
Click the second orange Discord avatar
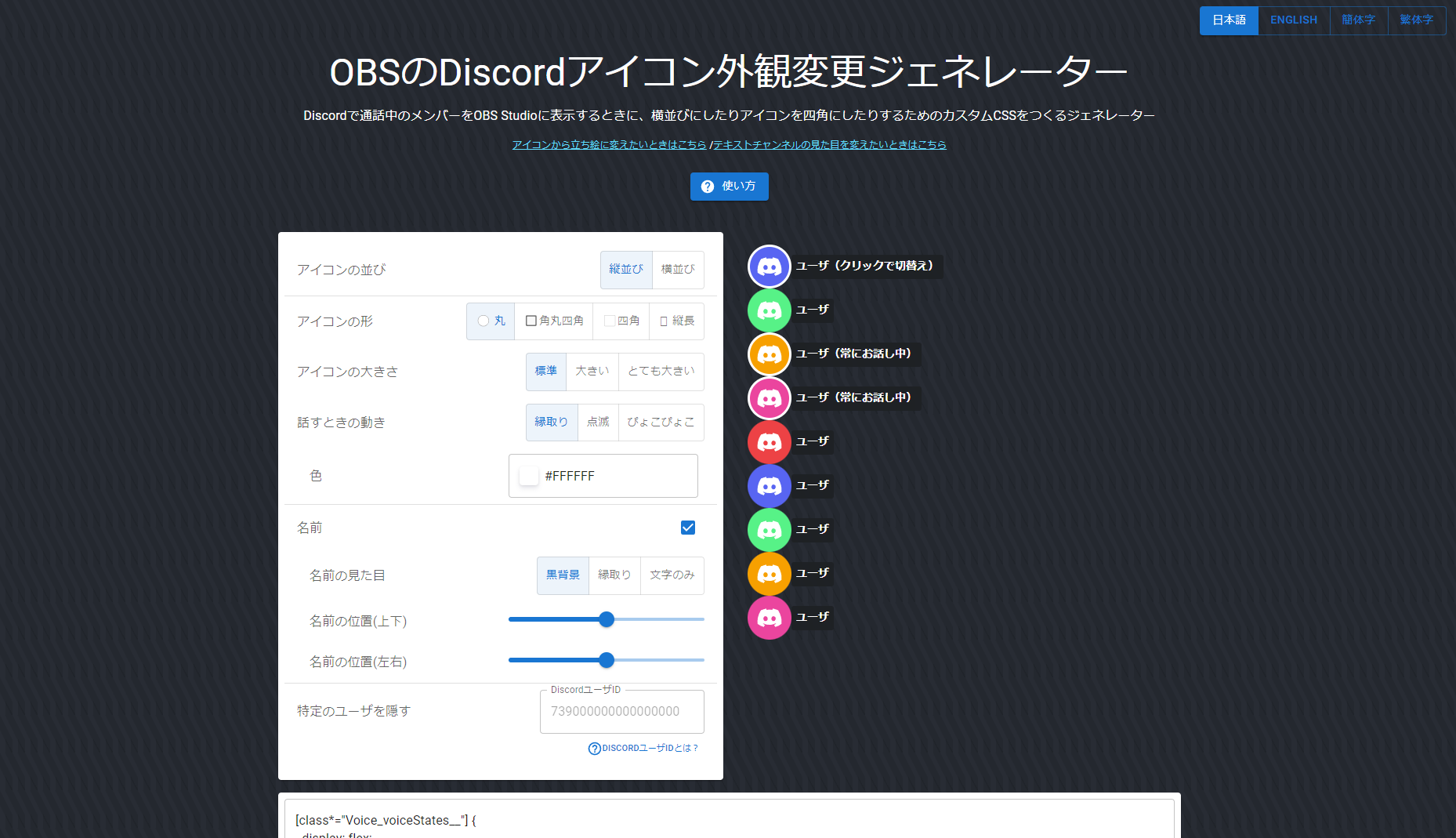pyautogui.click(x=769, y=574)
